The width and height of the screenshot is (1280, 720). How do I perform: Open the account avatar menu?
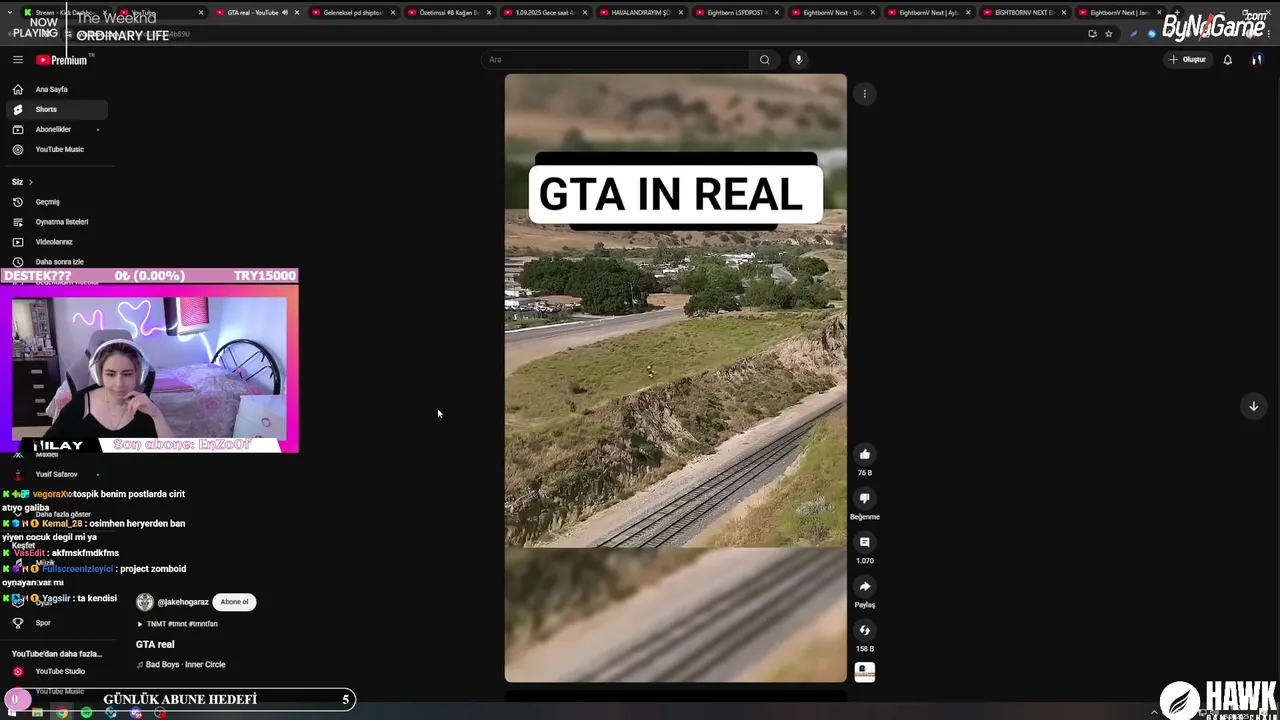(1257, 60)
